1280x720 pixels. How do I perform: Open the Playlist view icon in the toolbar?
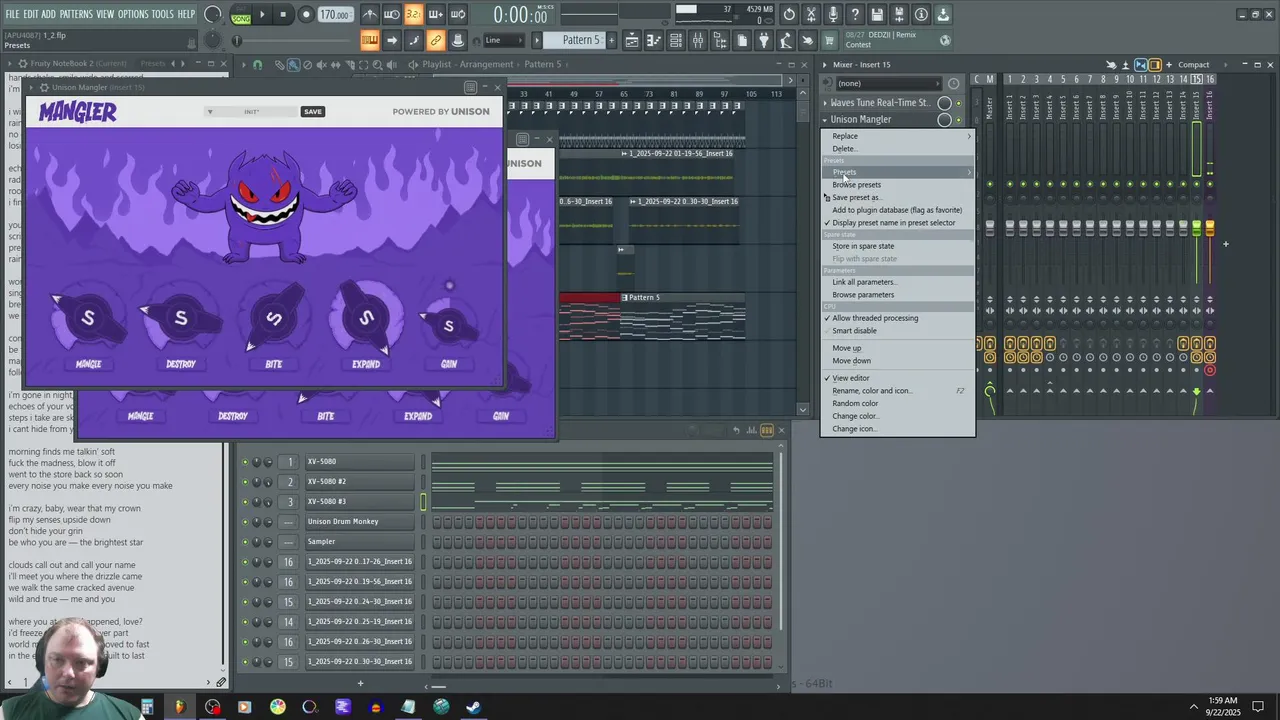click(x=632, y=41)
